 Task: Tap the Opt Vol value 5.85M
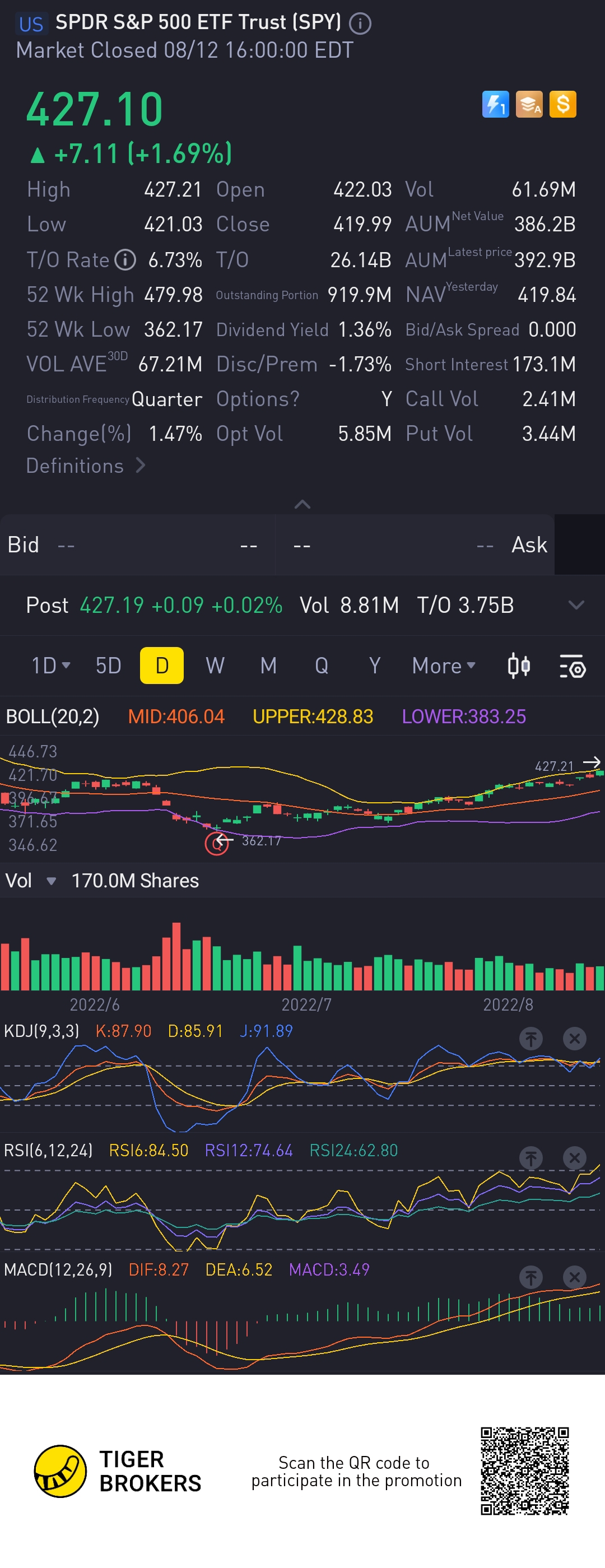(365, 434)
